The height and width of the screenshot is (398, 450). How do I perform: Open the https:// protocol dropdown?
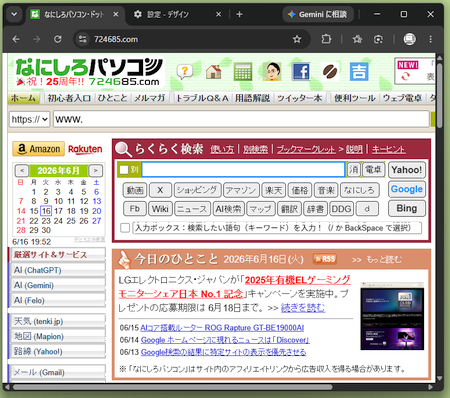tap(30, 119)
